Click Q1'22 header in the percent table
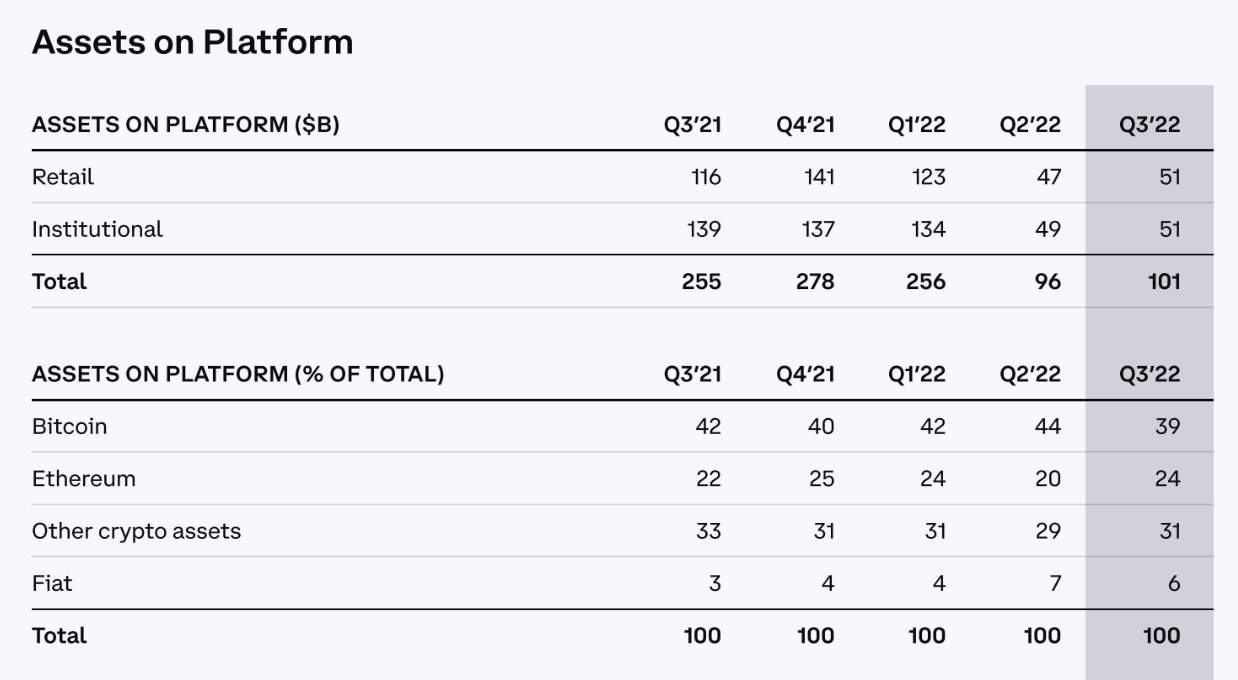Viewport: 1238px width, 680px height. tap(917, 374)
